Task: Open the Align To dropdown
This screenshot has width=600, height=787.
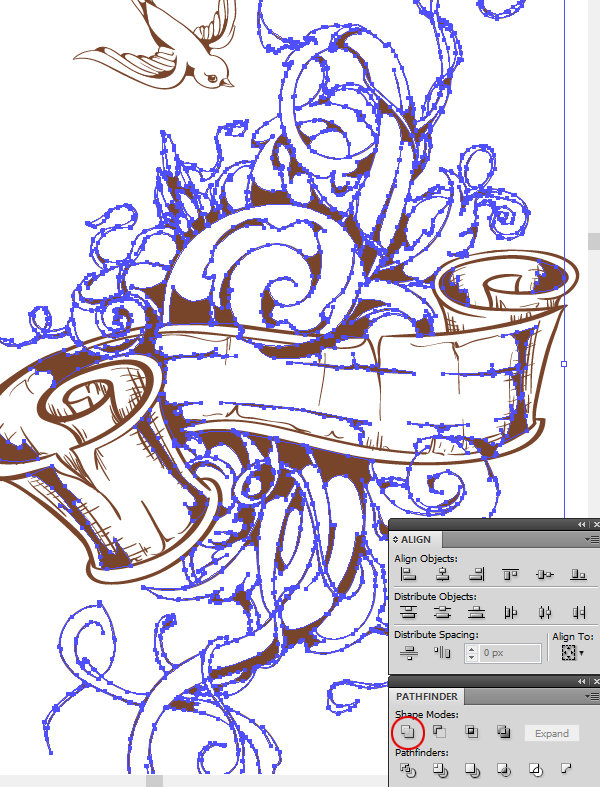Action: coord(572,652)
